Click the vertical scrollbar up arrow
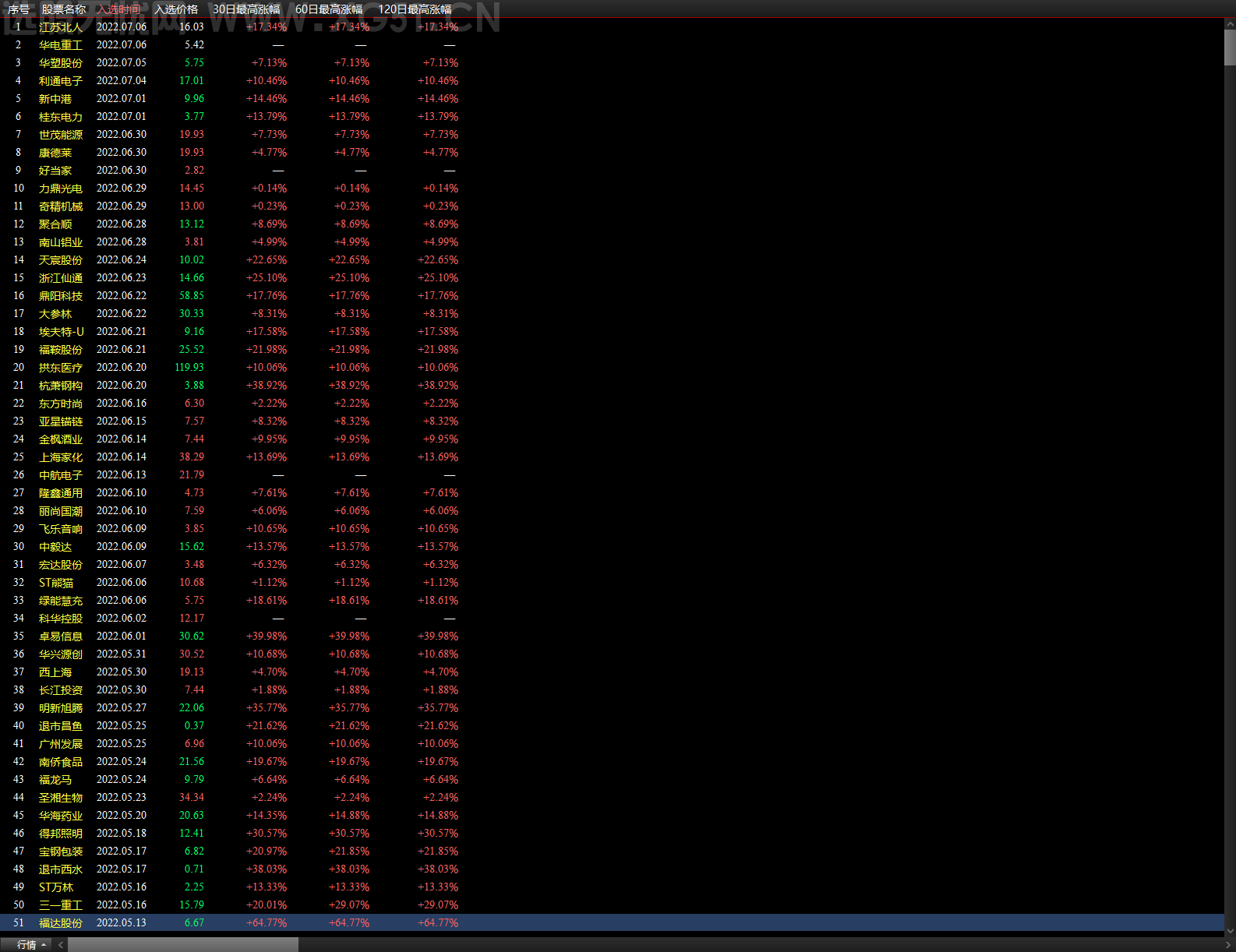The height and width of the screenshot is (952, 1236). click(1230, 24)
